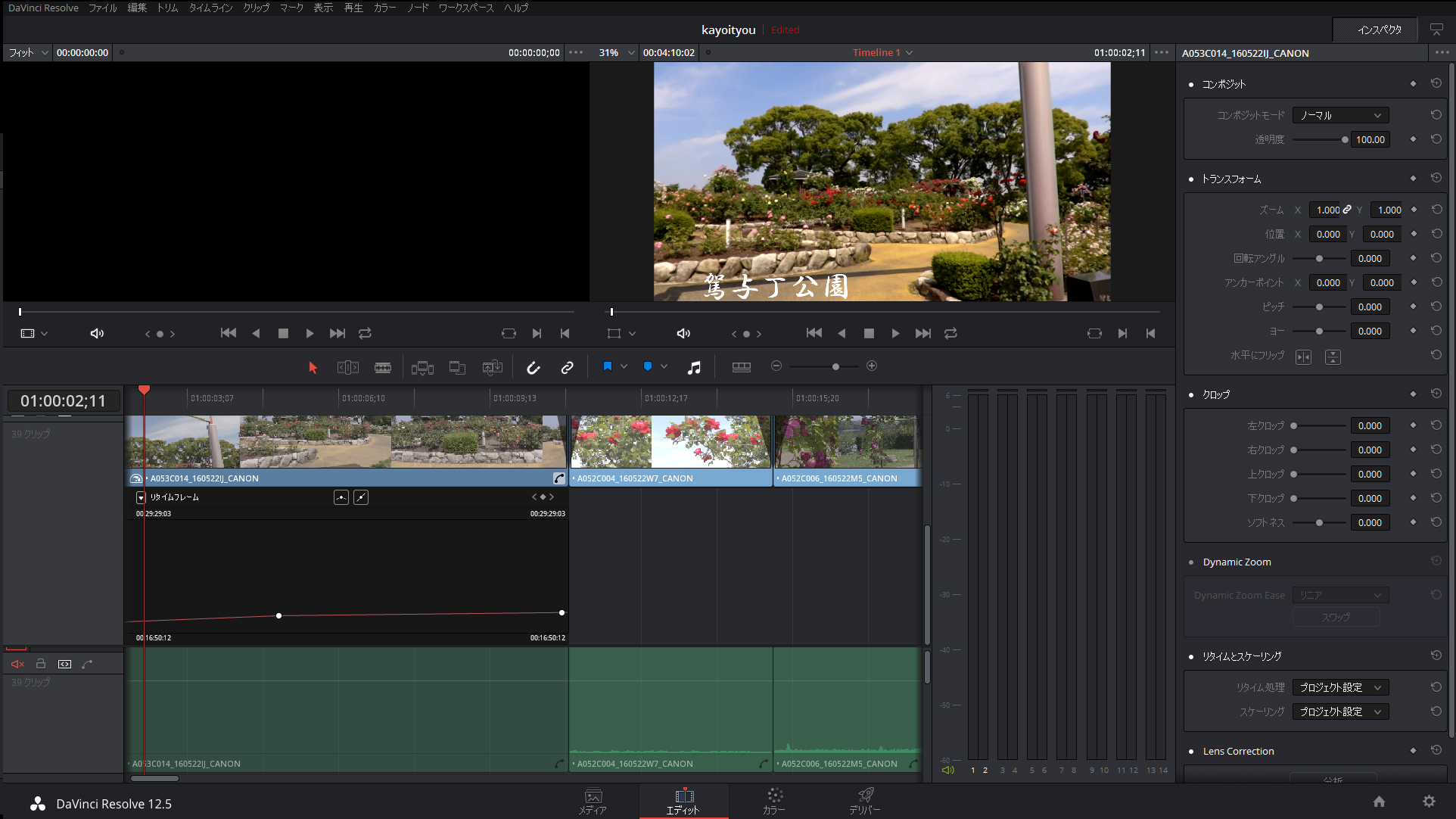Play the timeline viewer
The image size is (1456, 819).
[x=895, y=333]
